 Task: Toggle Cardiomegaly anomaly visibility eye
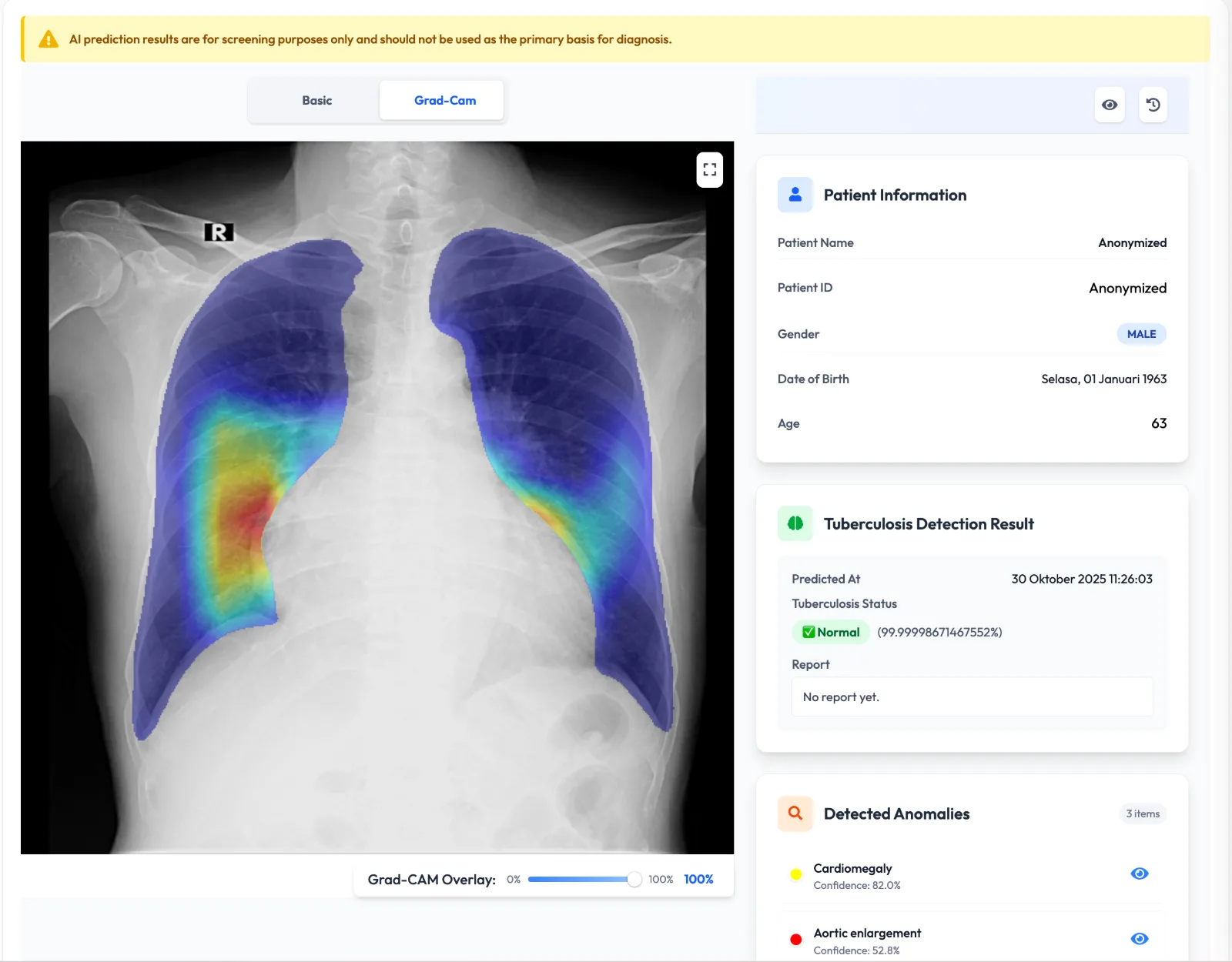(1140, 873)
